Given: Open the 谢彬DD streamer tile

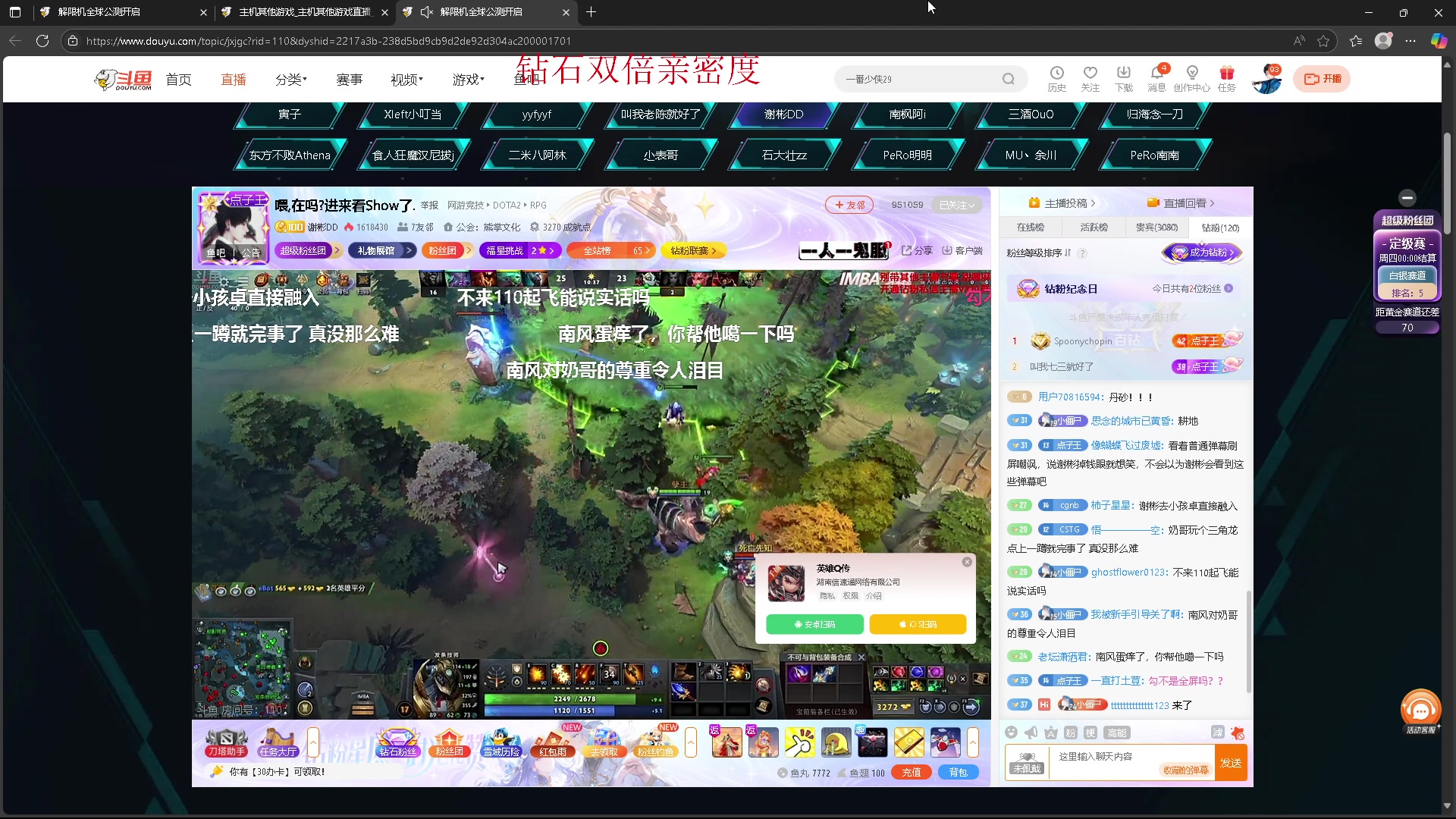Looking at the screenshot, I should (784, 115).
